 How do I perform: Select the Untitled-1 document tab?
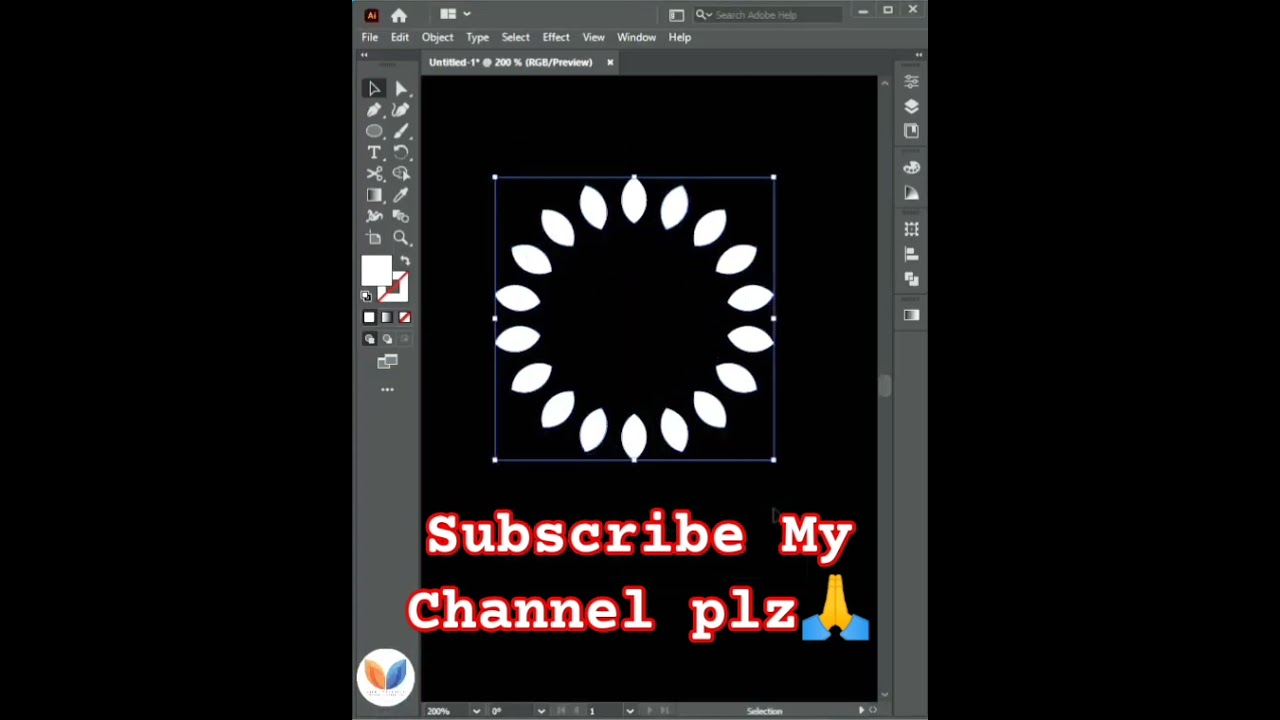511,62
